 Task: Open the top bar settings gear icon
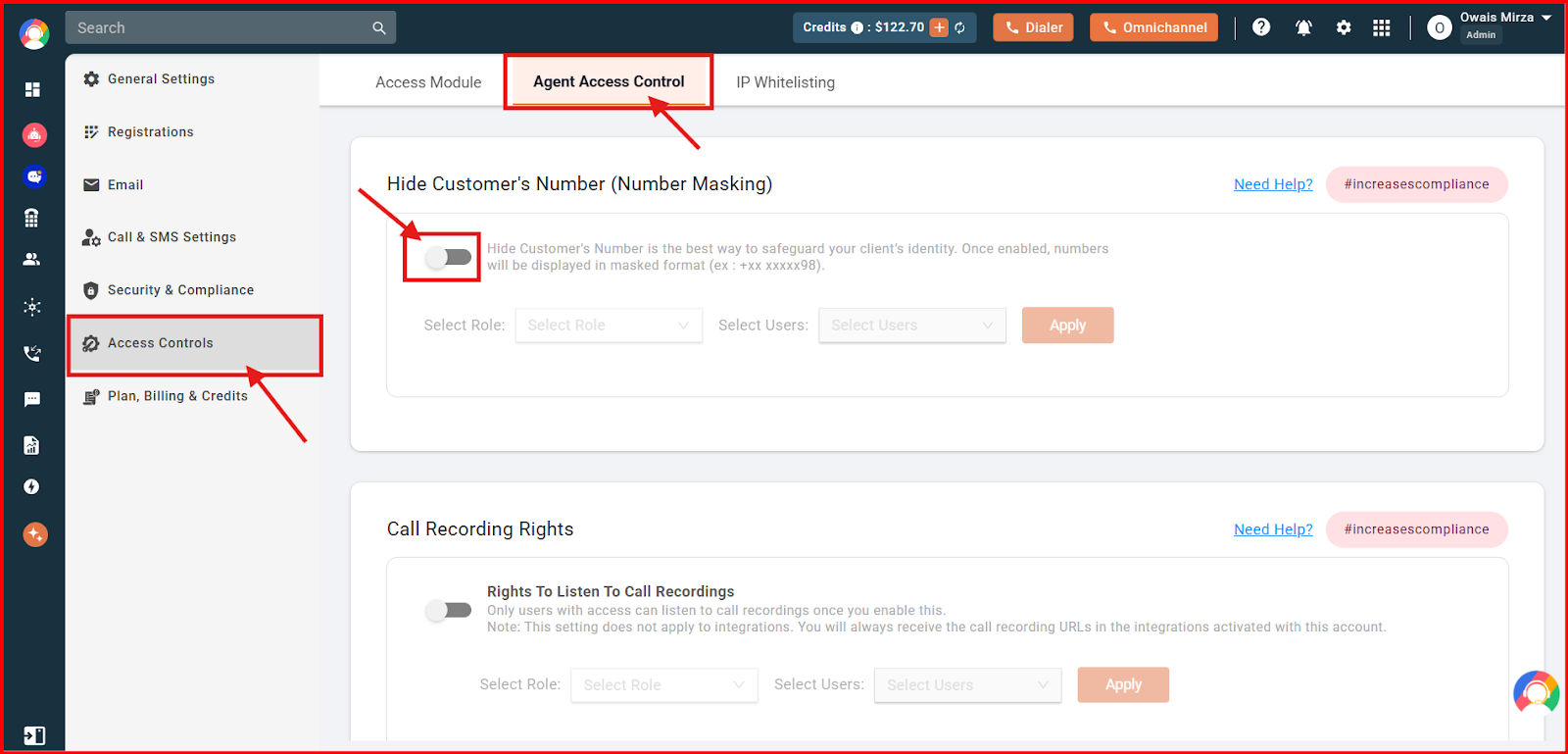[x=1344, y=27]
